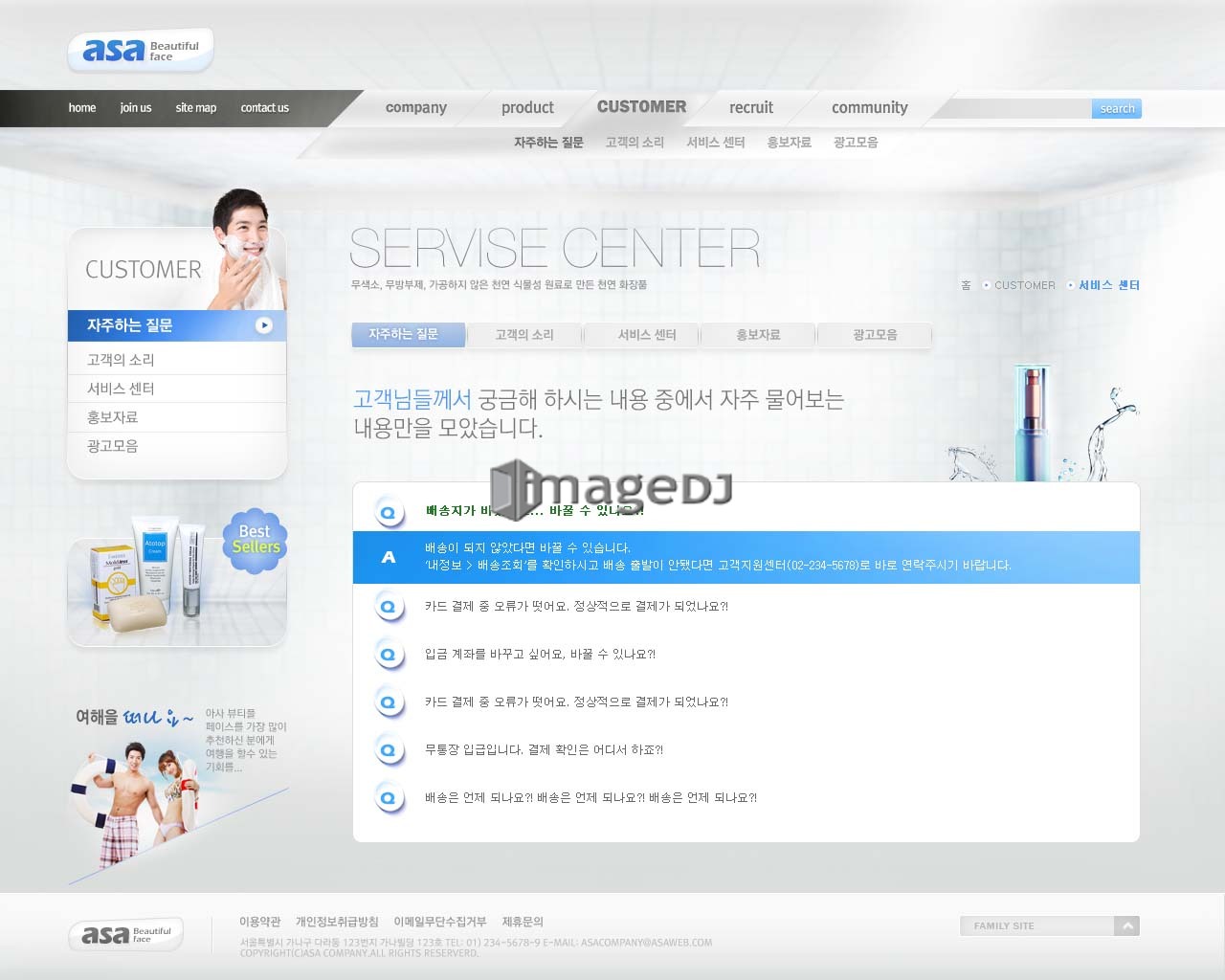Click the join us link
The width and height of the screenshot is (1225, 980).
[136, 108]
